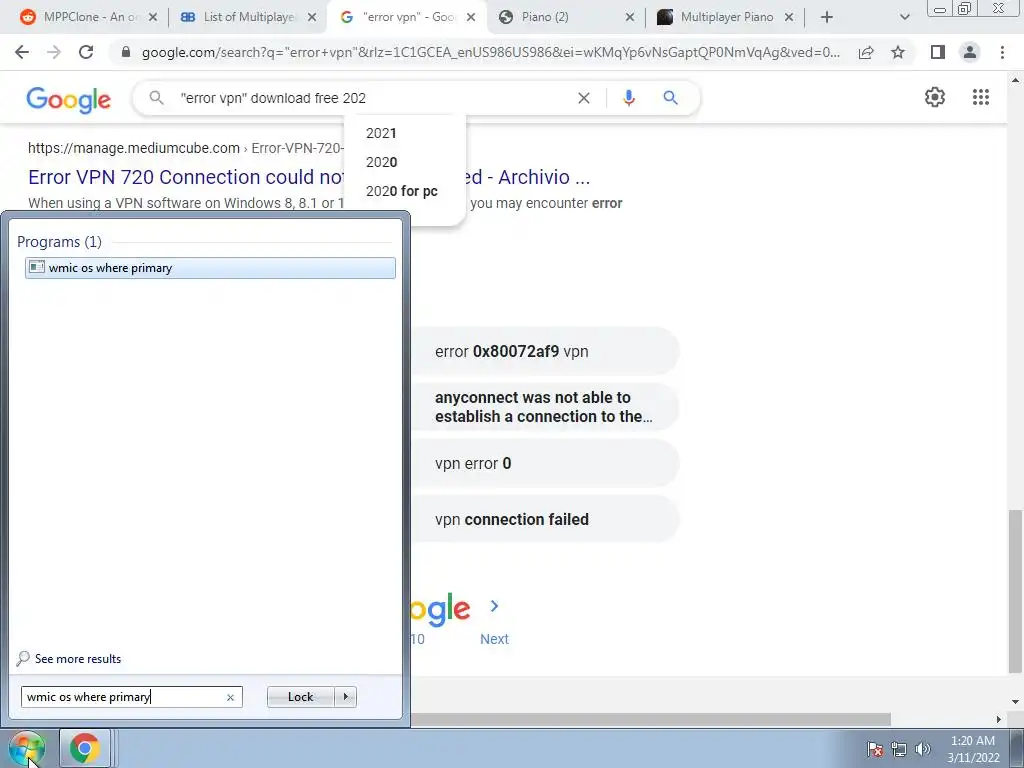Click the Chrome back arrow
Image resolution: width=1024 pixels, height=768 pixels.
(x=22, y=52)
